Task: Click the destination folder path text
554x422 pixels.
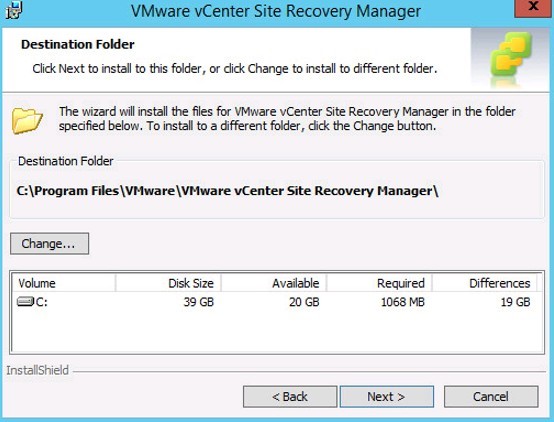Action: click(x=228, y=191)
